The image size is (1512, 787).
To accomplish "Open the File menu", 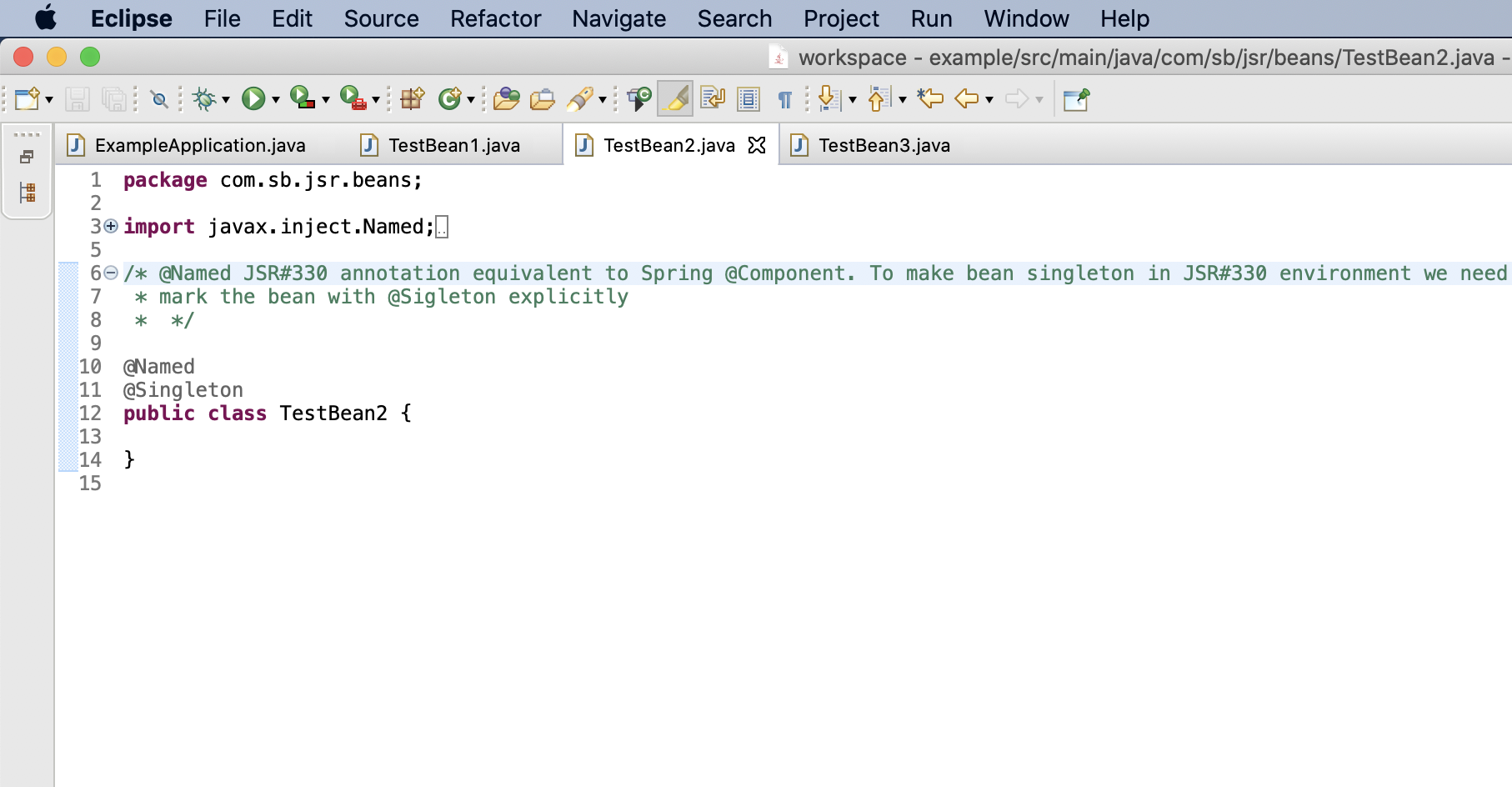I will click(222, 18).
